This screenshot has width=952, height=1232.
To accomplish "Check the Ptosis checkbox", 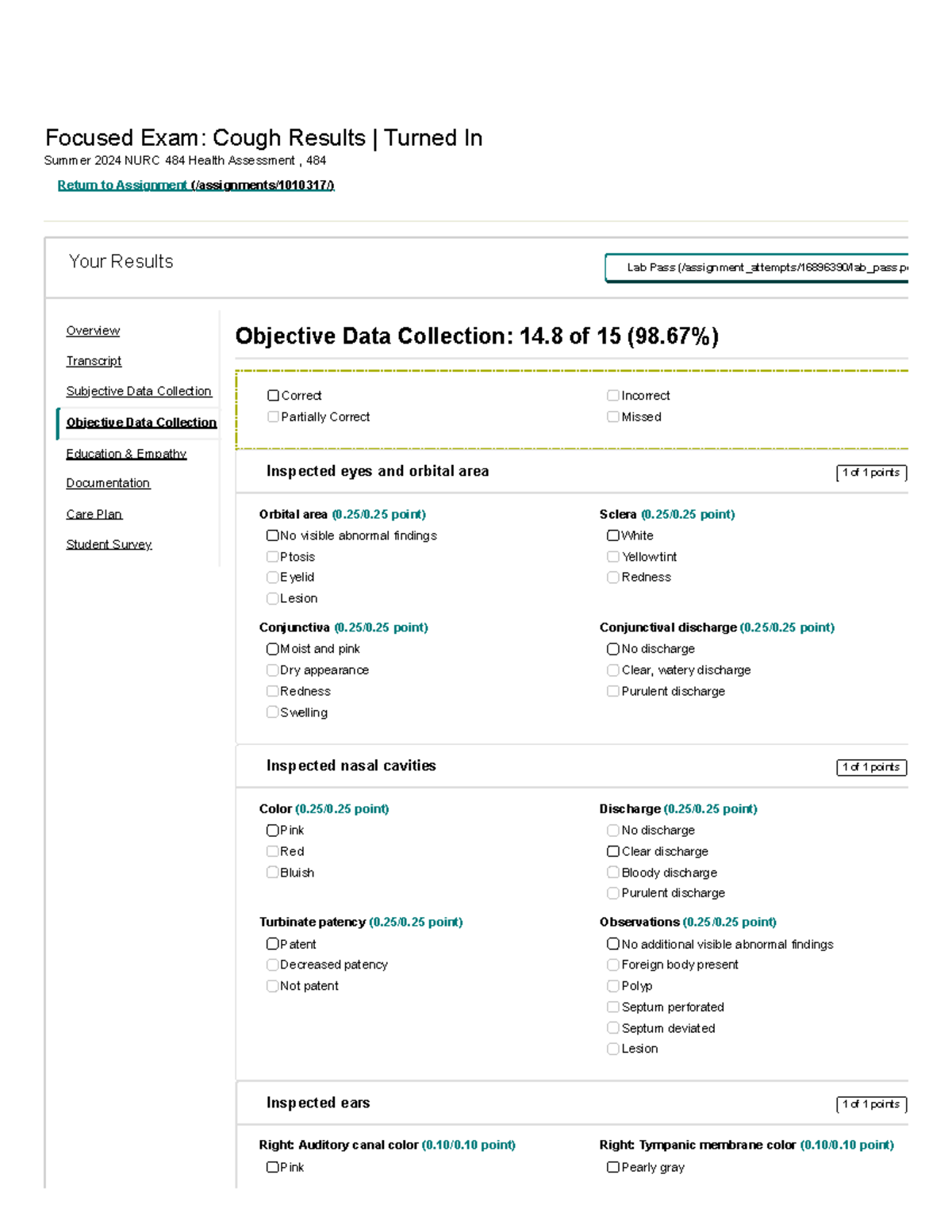I will [x=273, y=557].
